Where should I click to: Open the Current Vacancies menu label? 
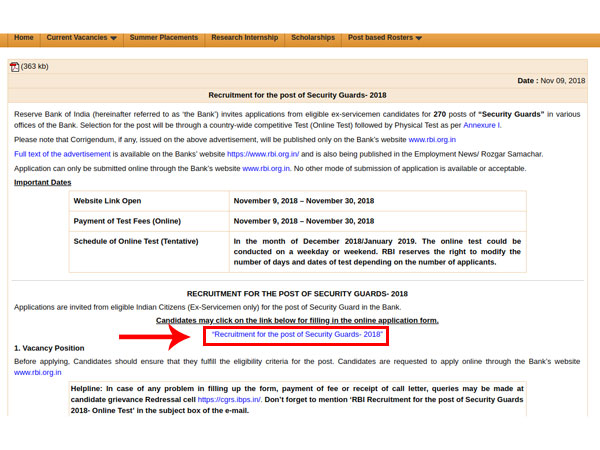(x=77, y=38)
